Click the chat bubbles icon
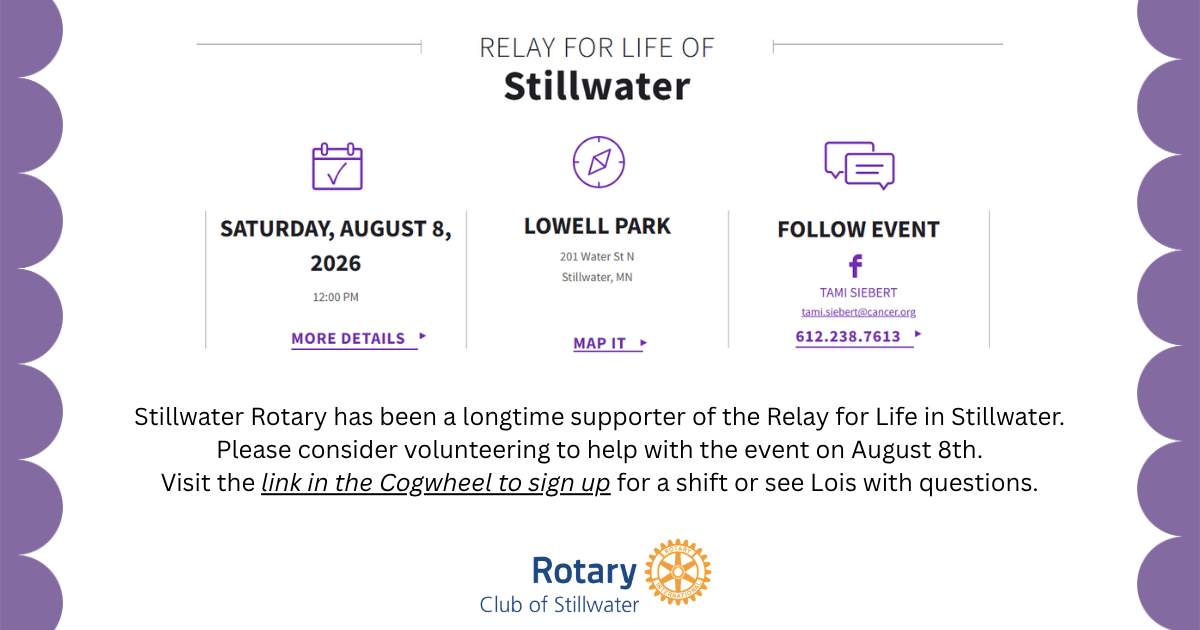 (859, 165)
